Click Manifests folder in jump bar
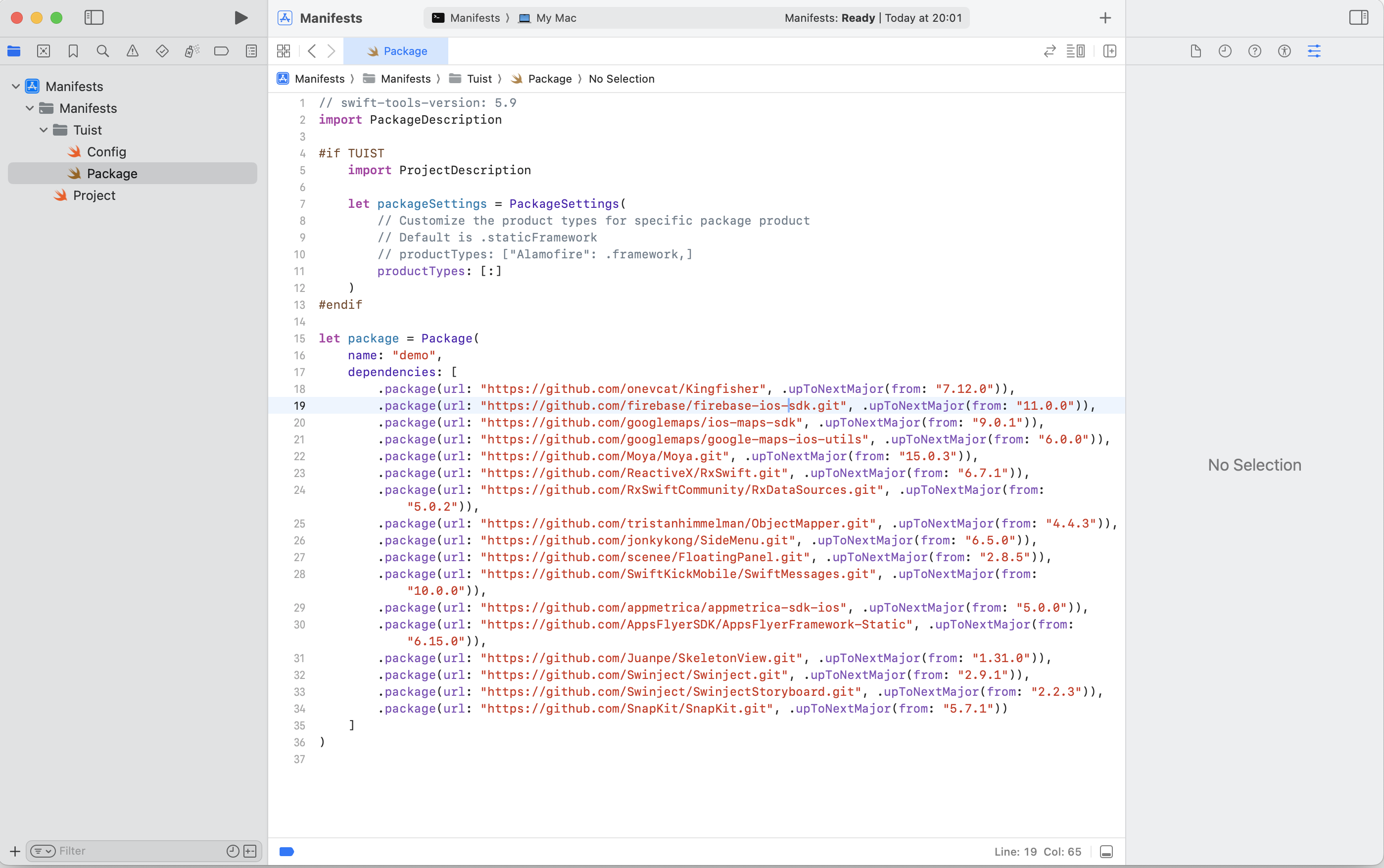Viewport: 1384px width, 868px height. (x=397, y=79)
